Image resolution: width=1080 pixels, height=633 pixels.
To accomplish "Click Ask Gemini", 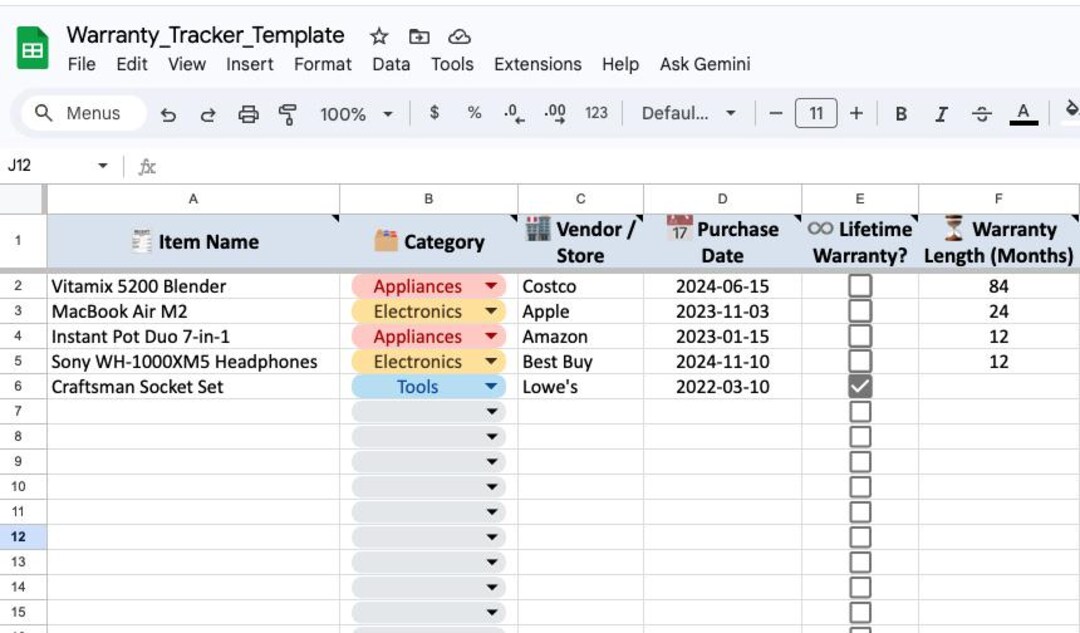I will coord(705,64).
